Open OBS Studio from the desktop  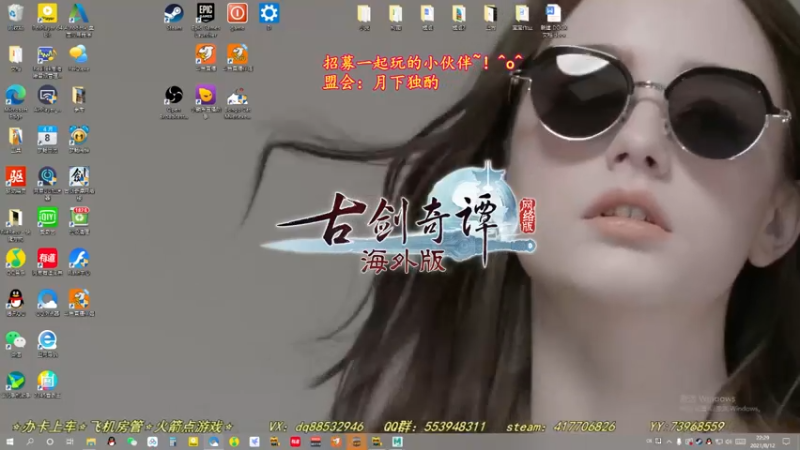pos(174,96)
